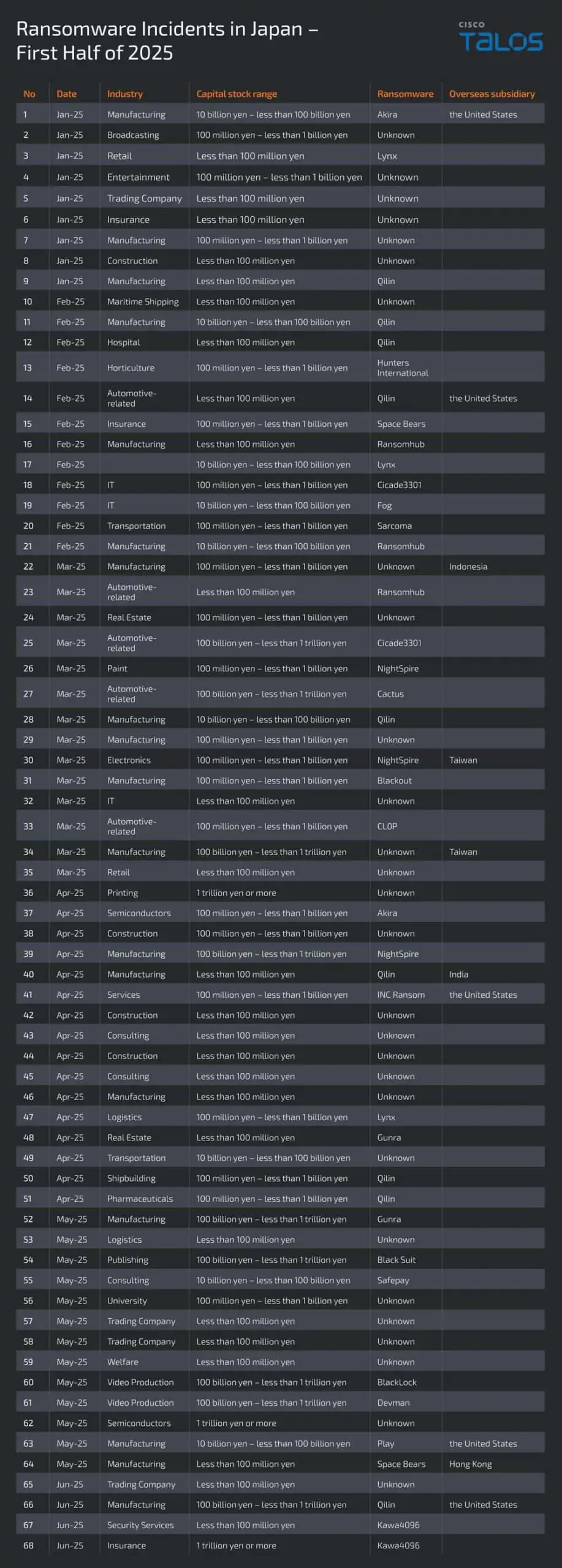562x1568 pixels.
Task: Select the Ransomware column header
Action: click(x=405, y=94)
